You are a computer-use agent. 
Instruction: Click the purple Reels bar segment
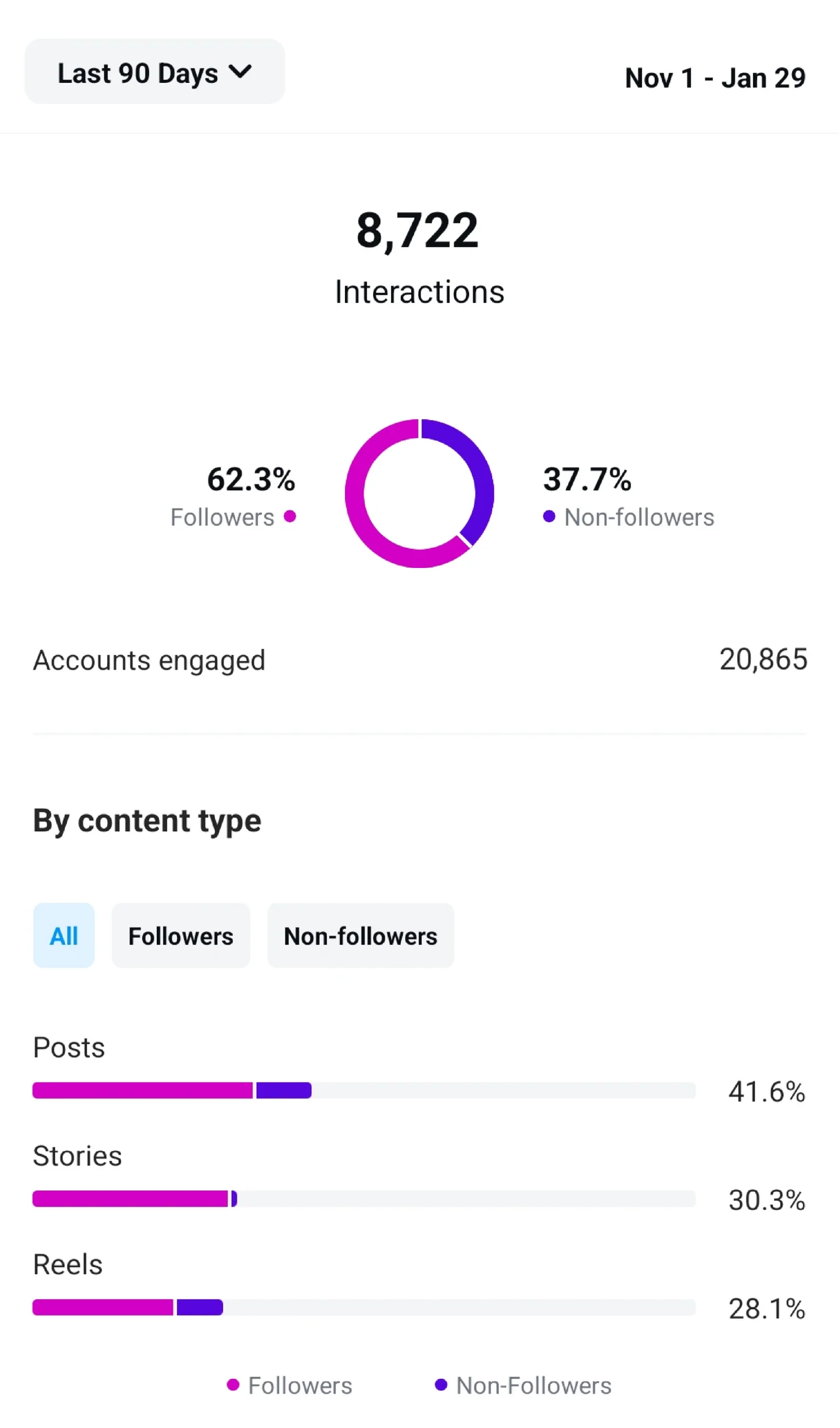click(x=200, y=1307)
